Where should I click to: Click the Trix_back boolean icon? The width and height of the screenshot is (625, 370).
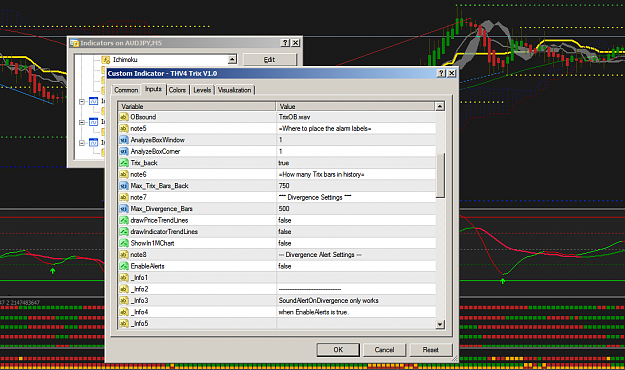click(124, 163)
